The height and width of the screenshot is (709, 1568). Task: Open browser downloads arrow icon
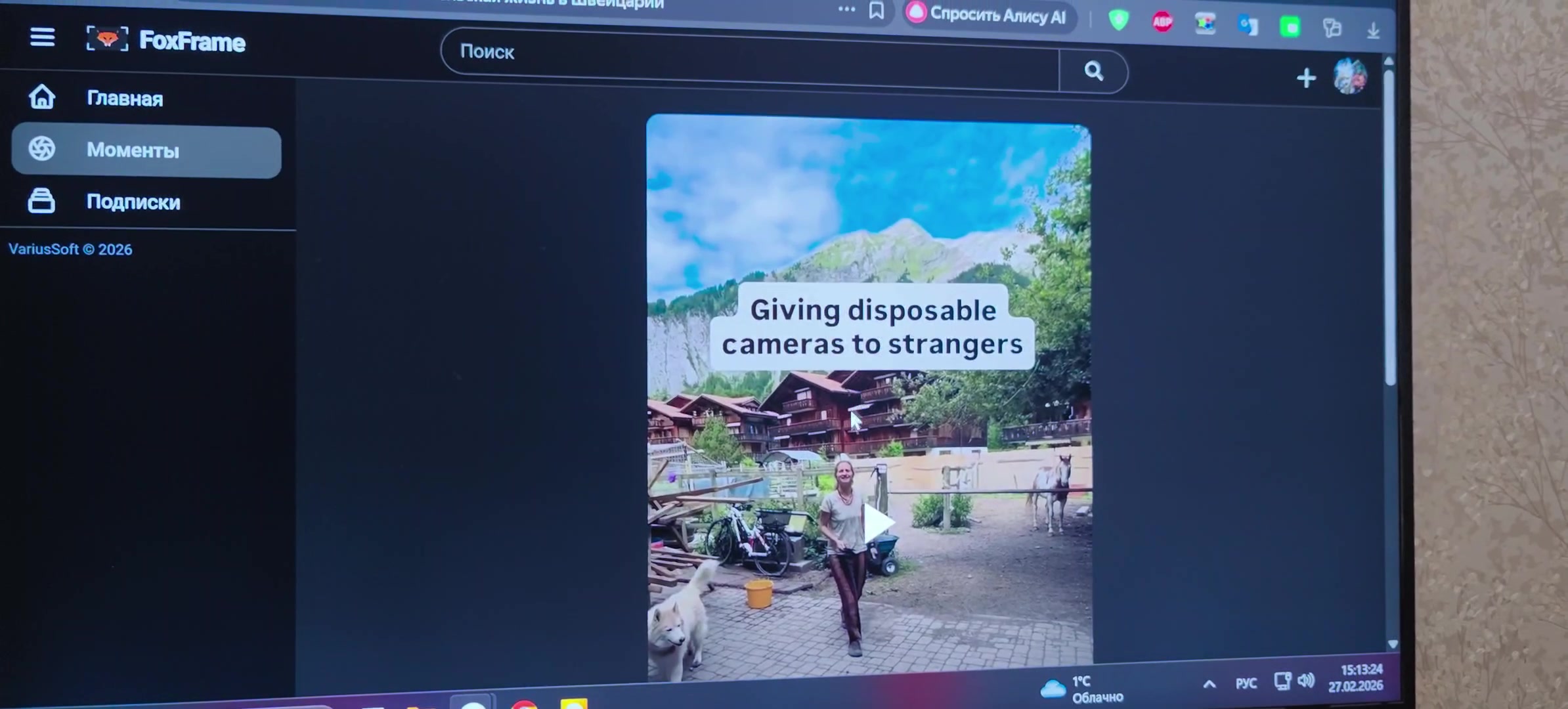(x=1373, y=31)
